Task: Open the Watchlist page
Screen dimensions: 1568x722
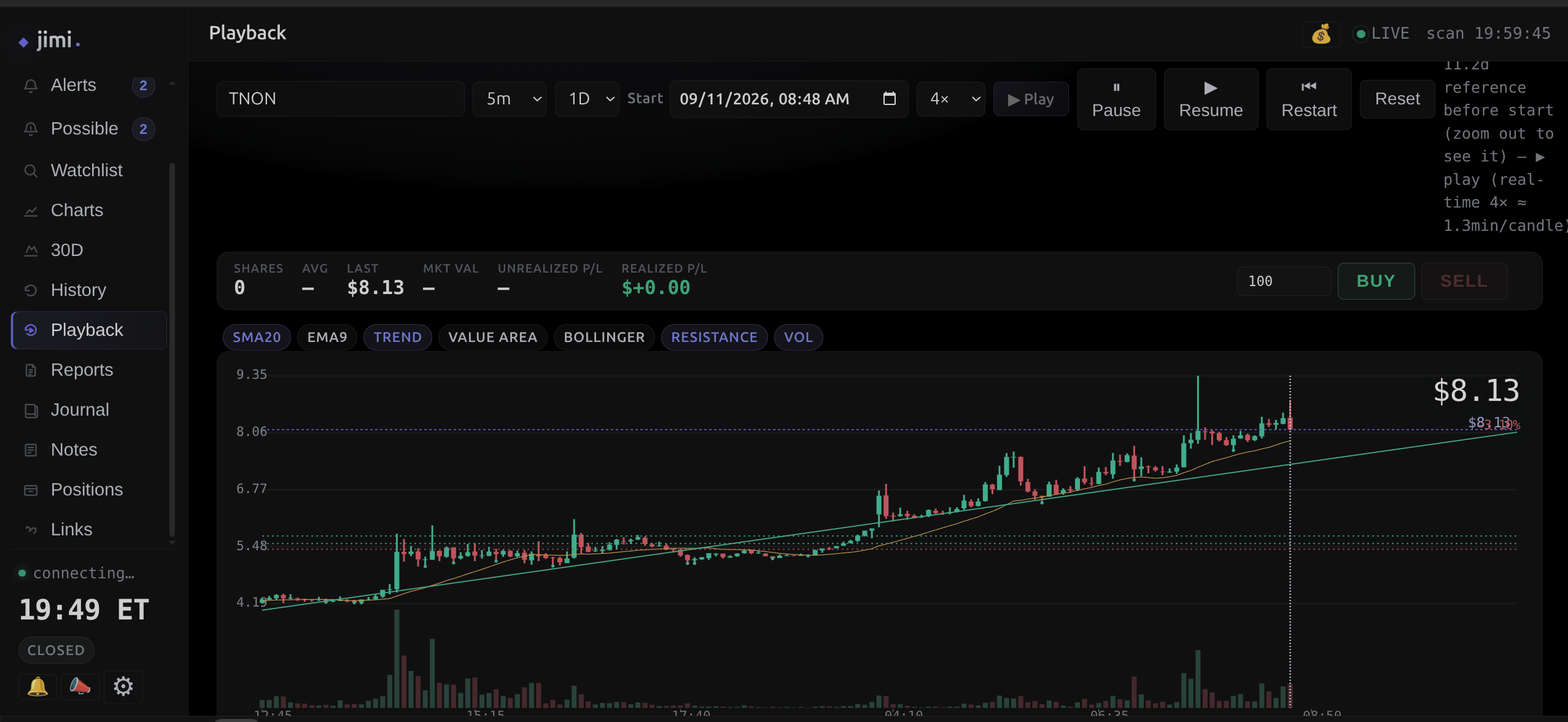Action: pyautogui.click(x=89, y=170)
